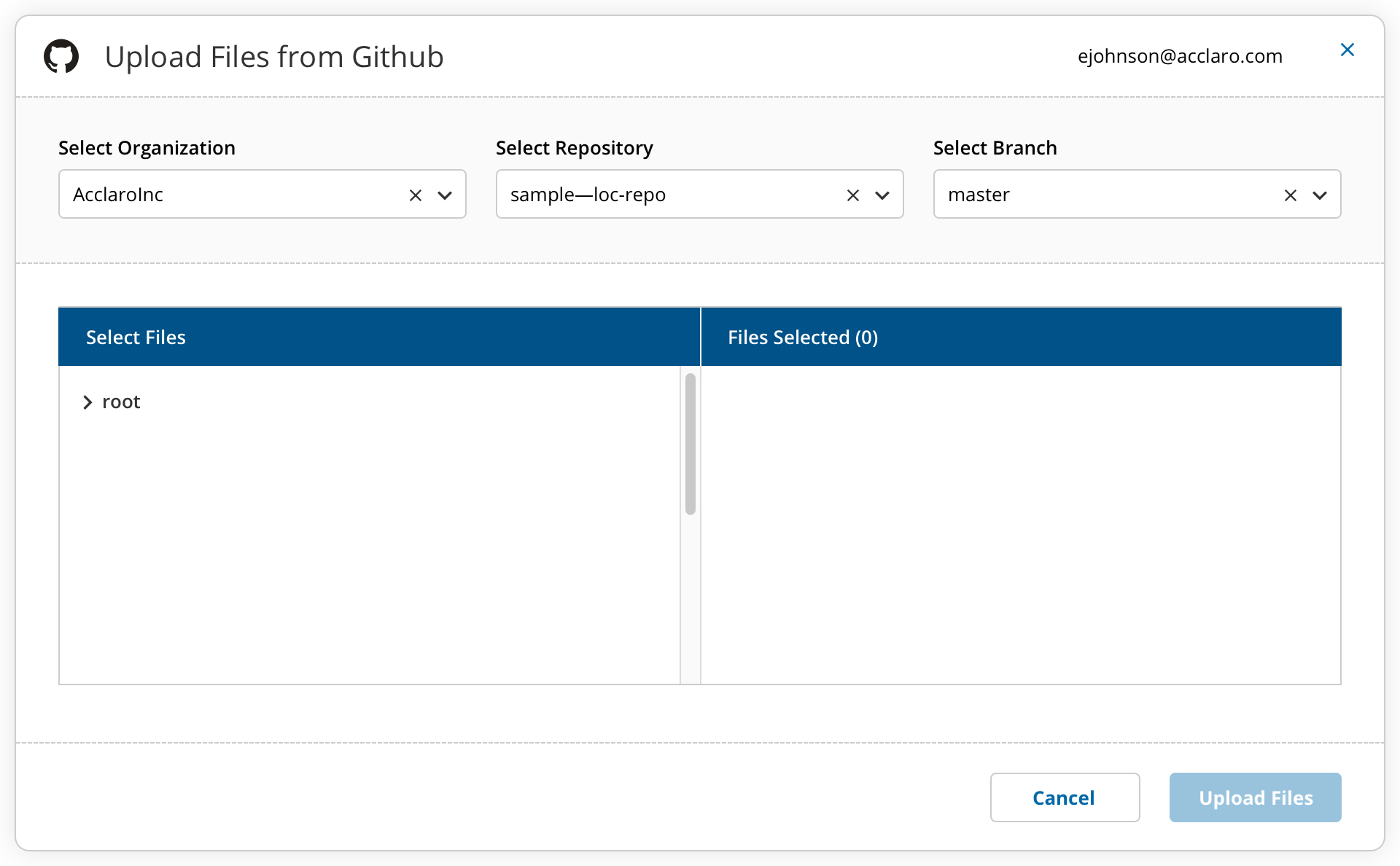
Task: Click the Cancel button
Action: (x=1063, y=798)
